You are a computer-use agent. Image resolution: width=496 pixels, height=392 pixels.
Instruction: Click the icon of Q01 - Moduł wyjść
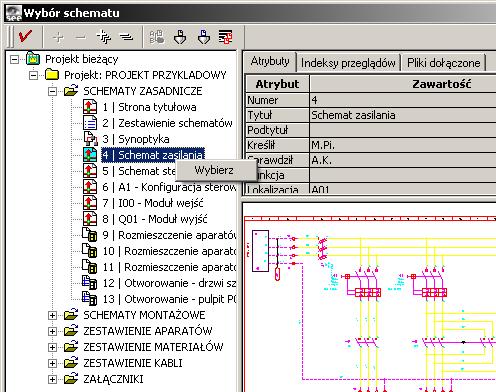click(x=90, y=219)
